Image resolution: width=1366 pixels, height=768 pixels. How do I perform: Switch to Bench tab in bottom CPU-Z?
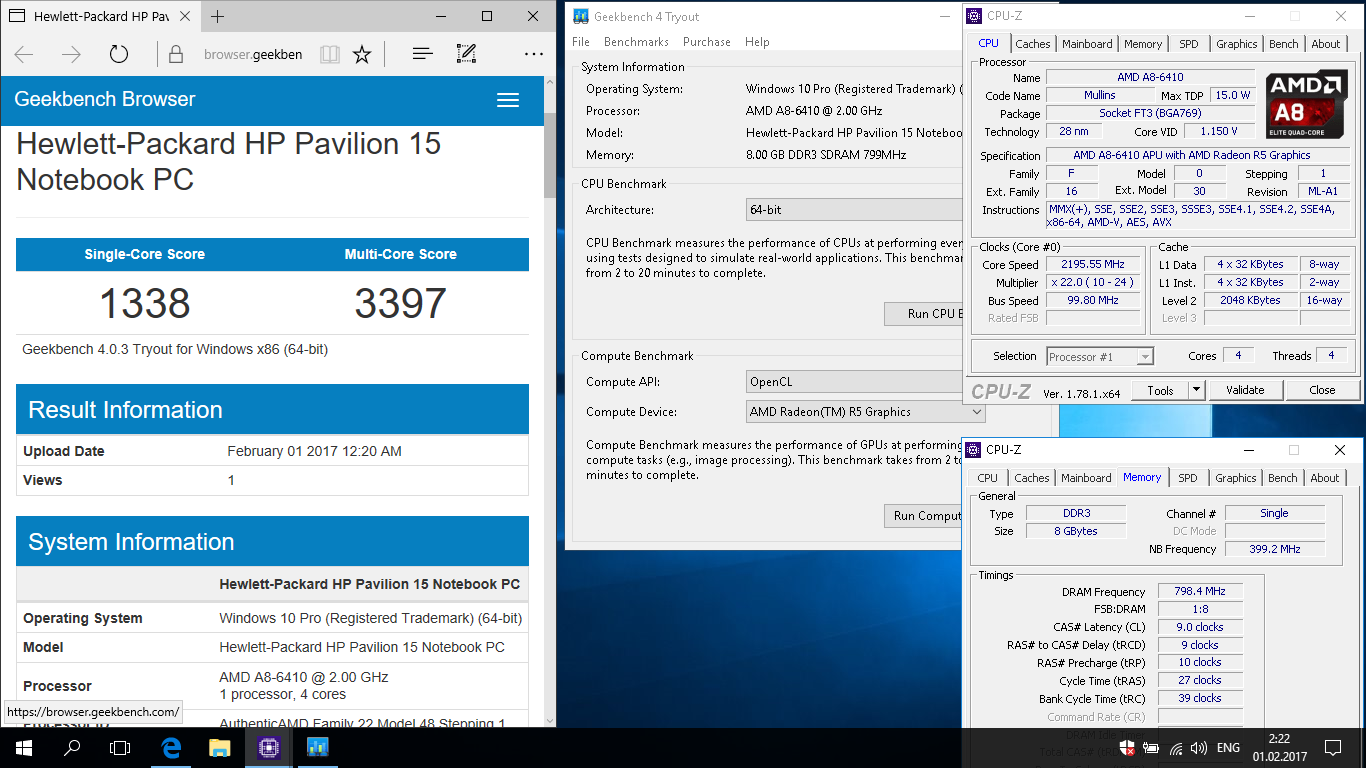coord(1283,478)
